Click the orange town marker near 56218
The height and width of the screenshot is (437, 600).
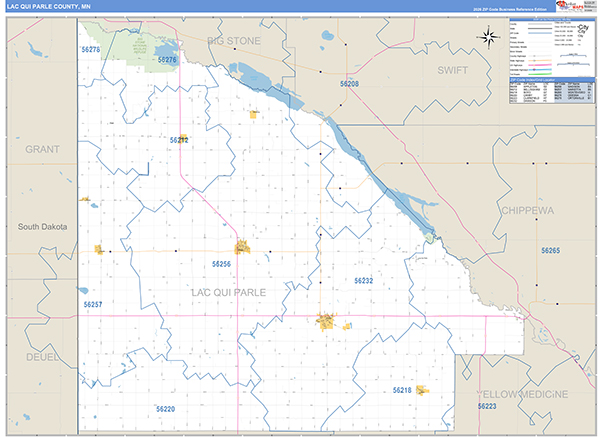422,390
